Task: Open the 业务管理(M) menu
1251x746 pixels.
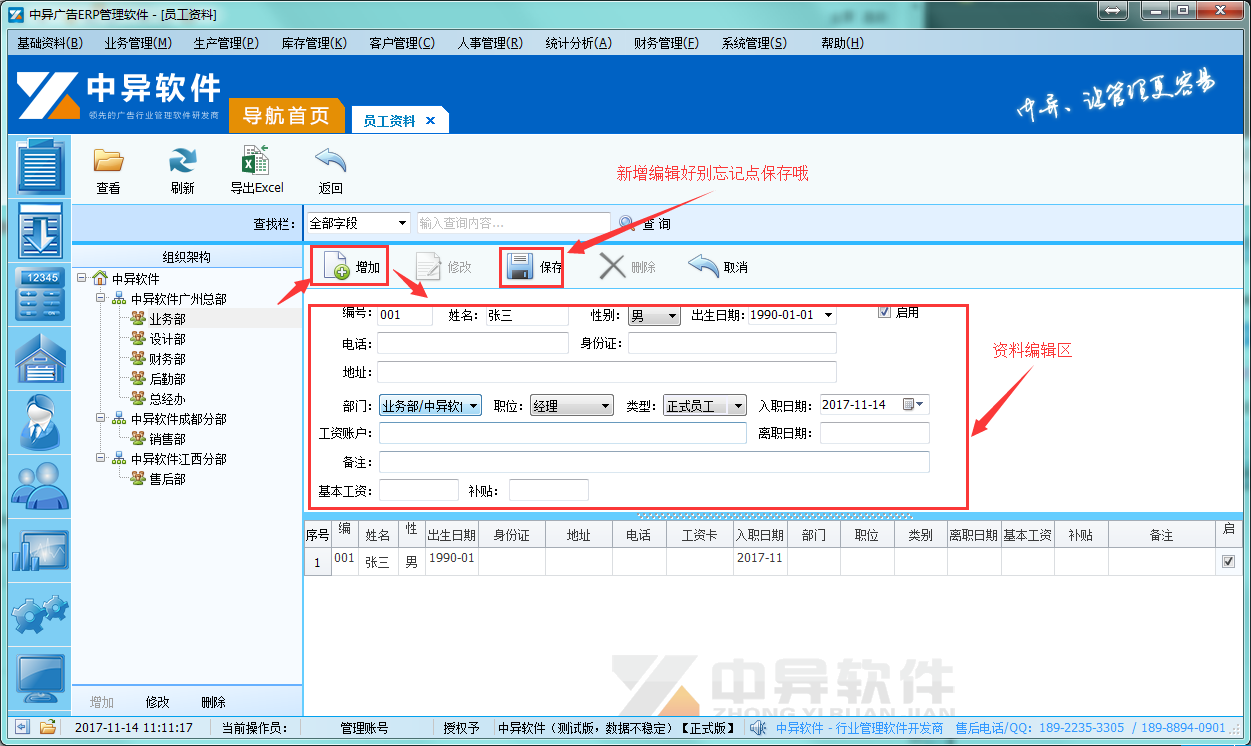Action: [x=138, y=43]
